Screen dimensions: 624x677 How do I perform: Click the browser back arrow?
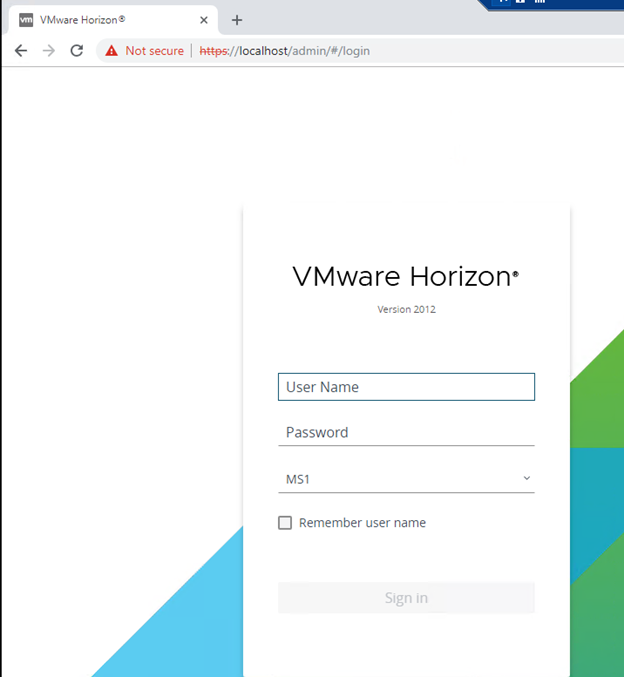(21, 51)
